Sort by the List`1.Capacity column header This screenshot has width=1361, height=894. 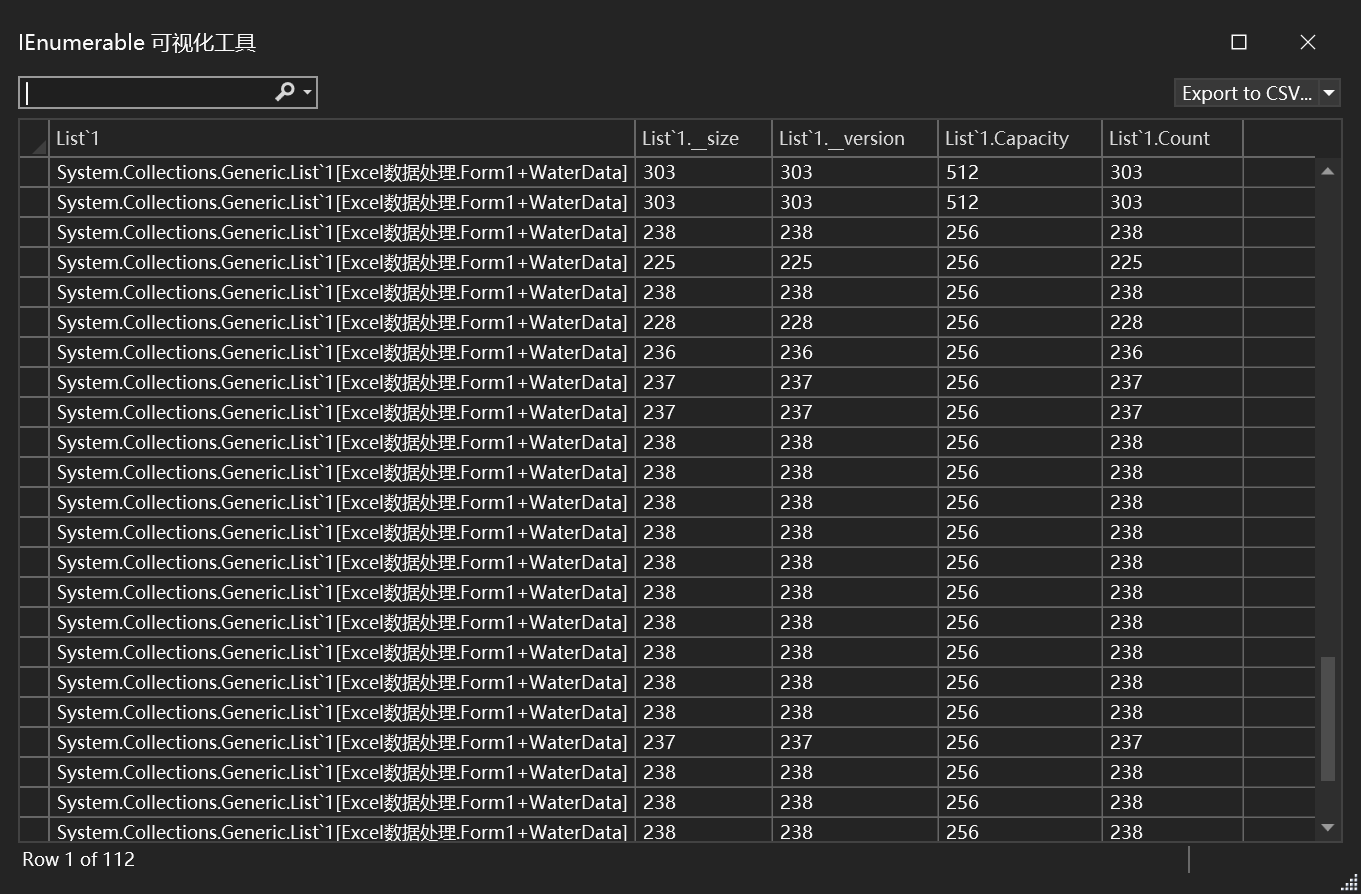tap(1020, 138)
